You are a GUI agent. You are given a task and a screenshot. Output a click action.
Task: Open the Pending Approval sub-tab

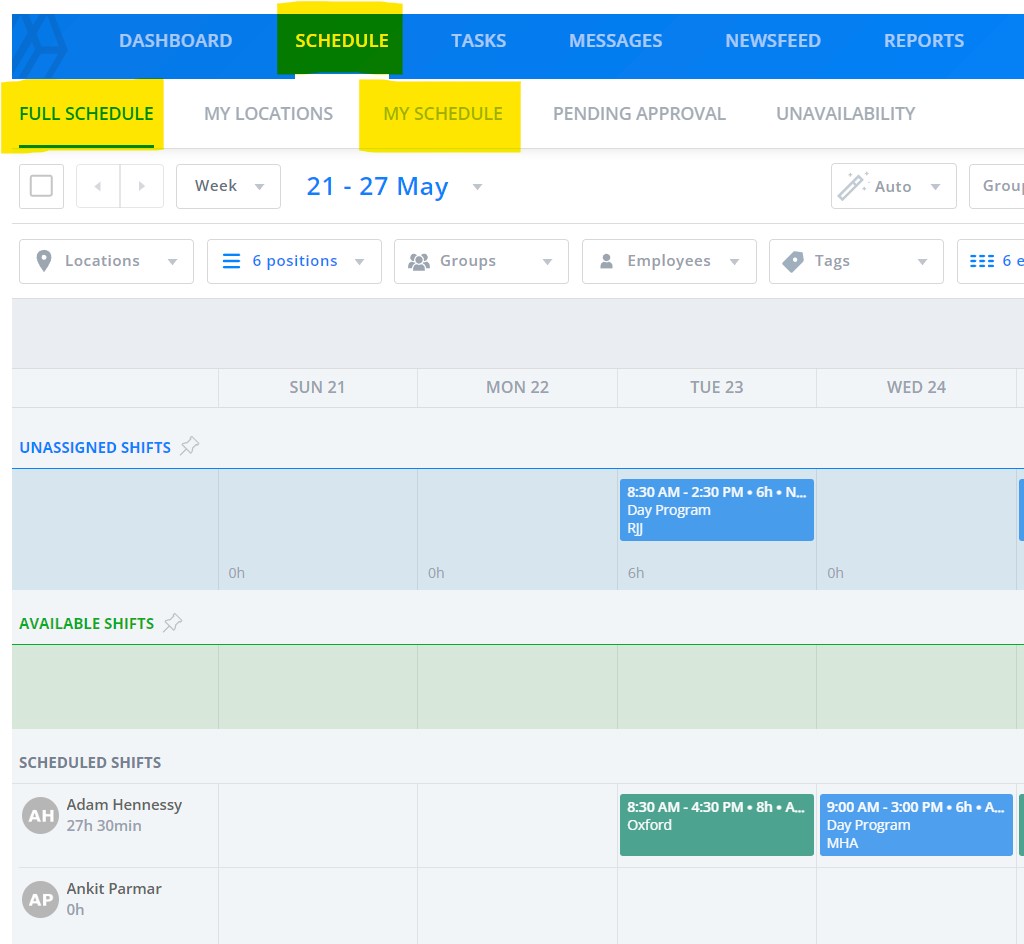(639, 114)
